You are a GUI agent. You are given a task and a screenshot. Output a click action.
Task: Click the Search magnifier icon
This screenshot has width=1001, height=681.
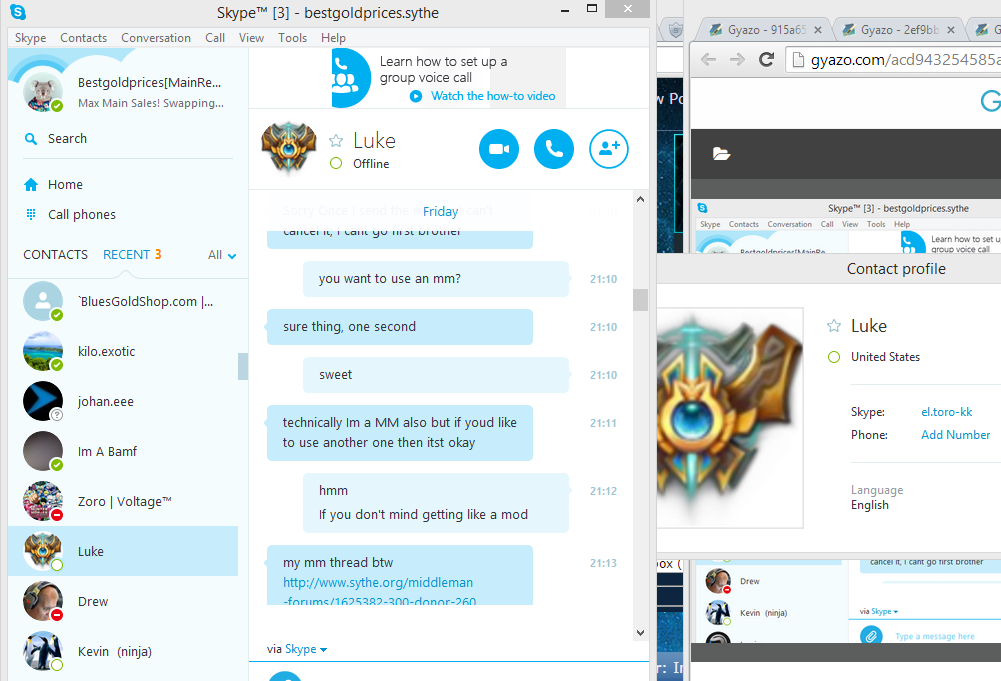[31, 138]
